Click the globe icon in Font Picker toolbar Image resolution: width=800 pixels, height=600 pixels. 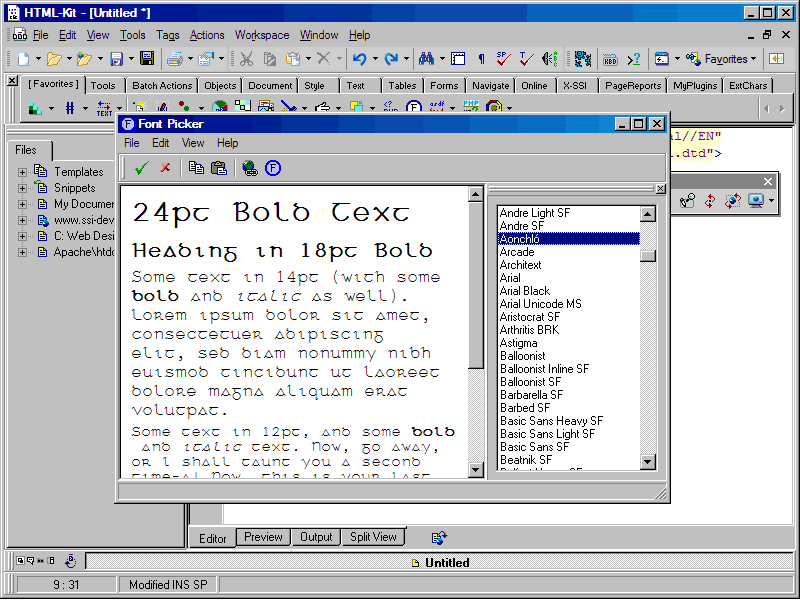tap(249, 168)
